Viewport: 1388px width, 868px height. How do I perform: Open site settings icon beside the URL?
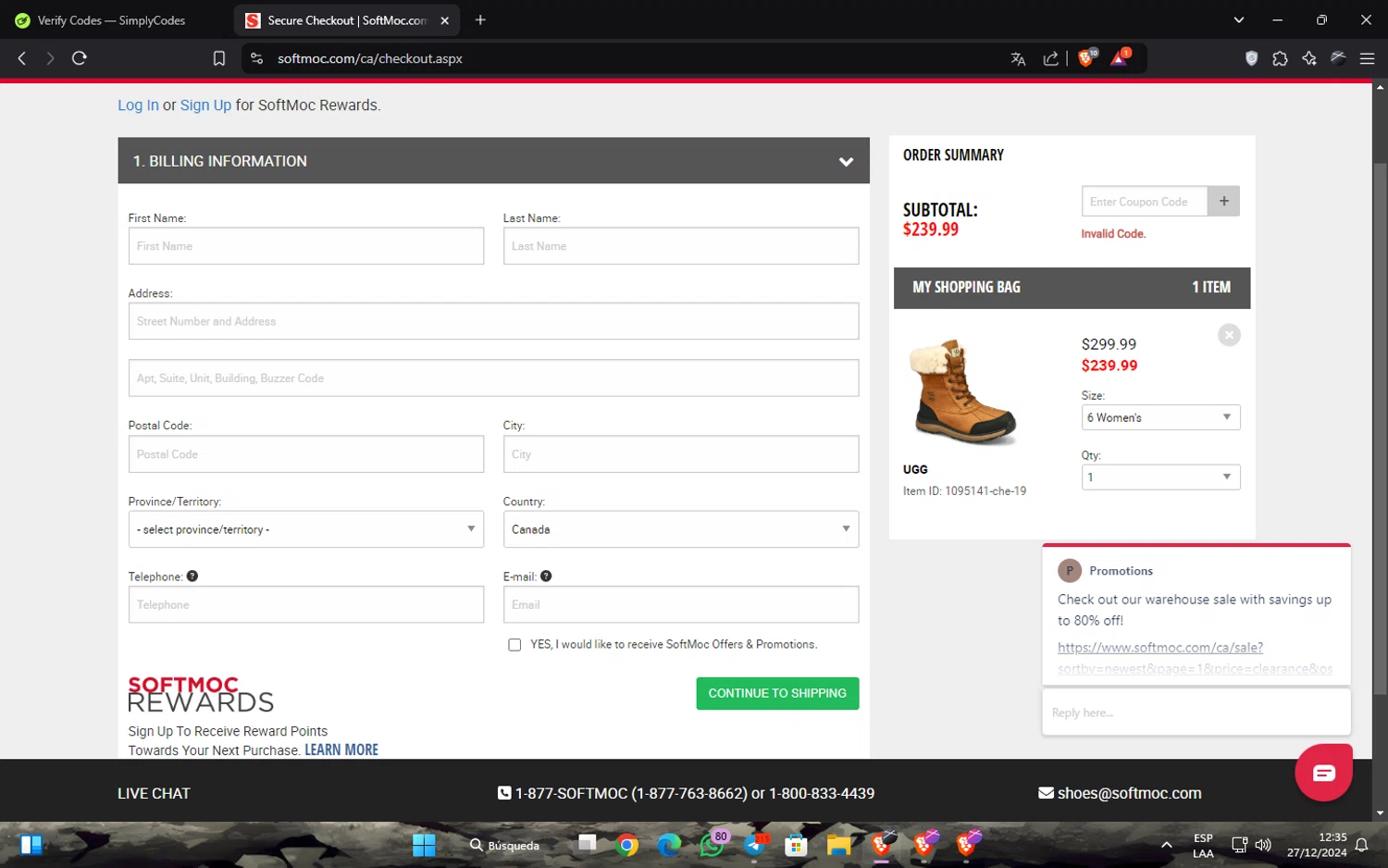[x=256, y=58]
